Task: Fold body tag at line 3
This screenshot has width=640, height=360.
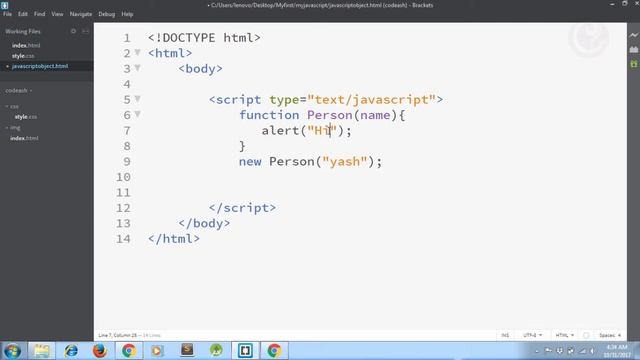Action: (138, 68)
